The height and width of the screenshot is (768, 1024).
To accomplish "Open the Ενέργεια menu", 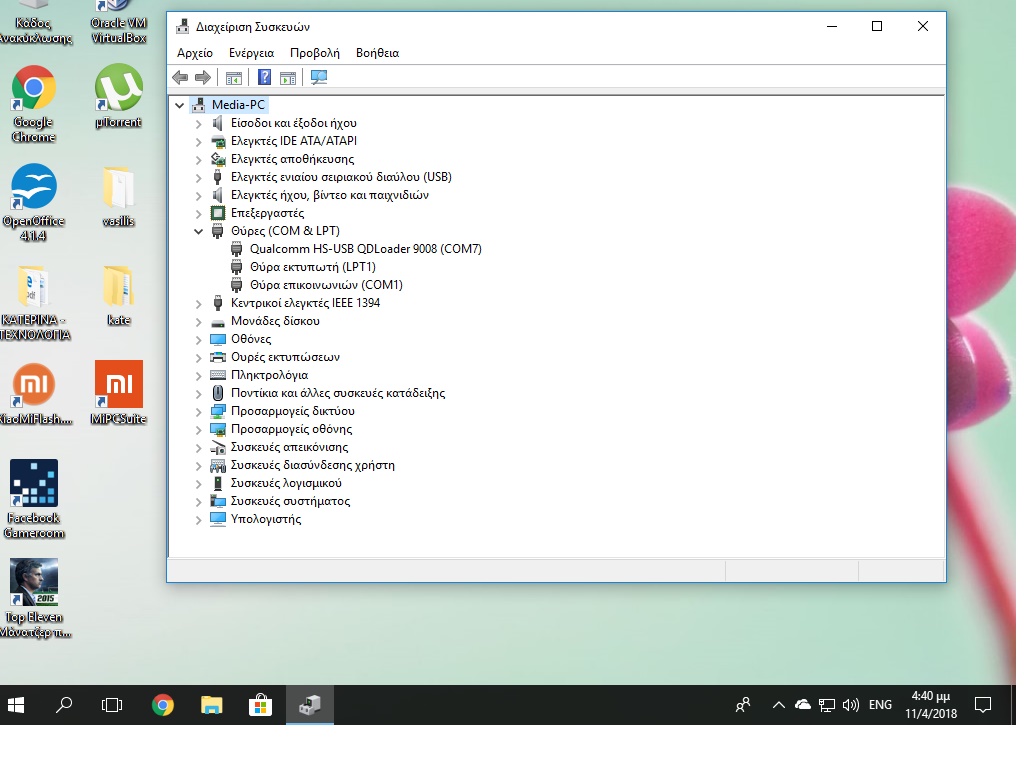I will [251, 53].
